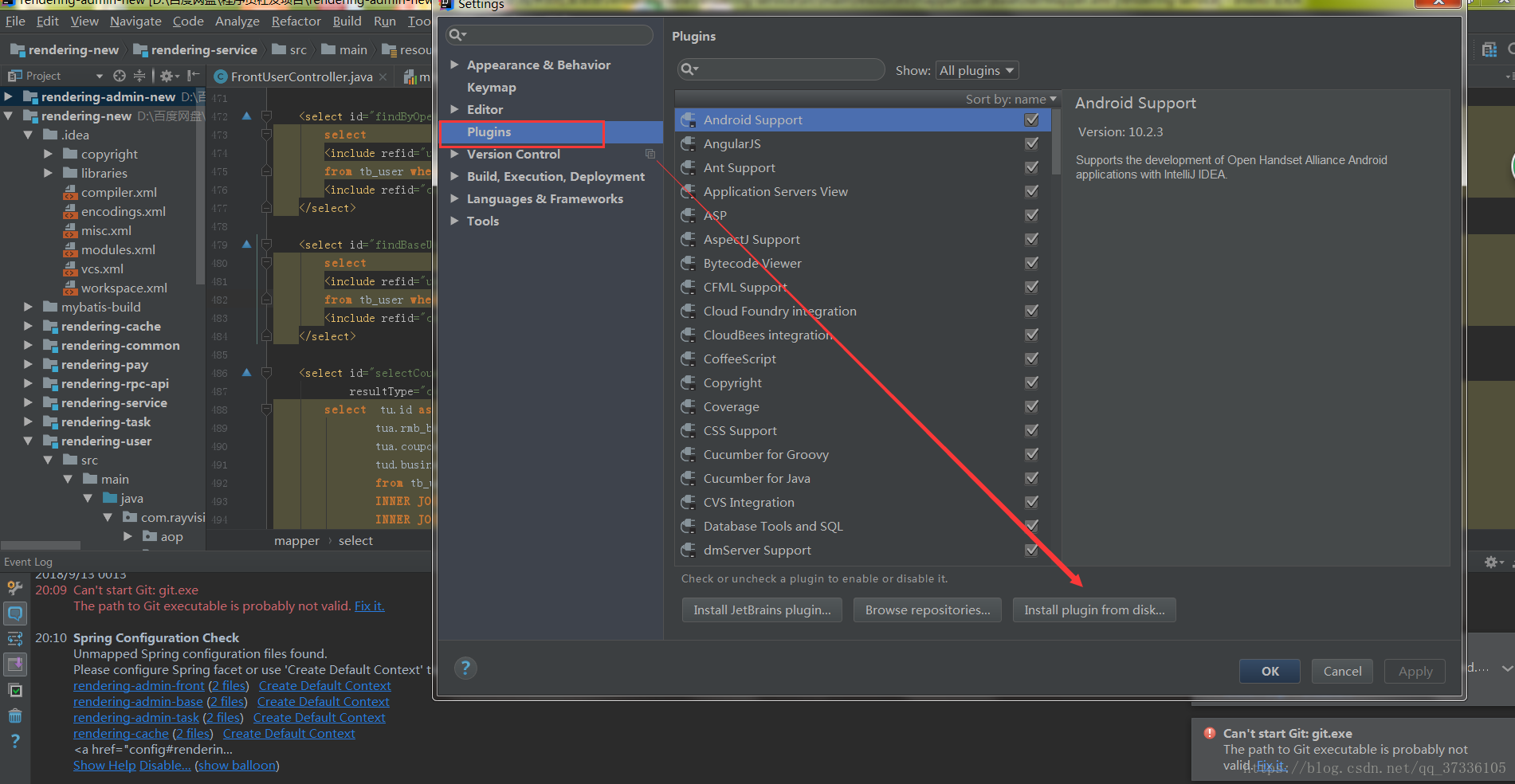Click the plugins search input field
The height and width of the screenshot is (784, 1515).
pos(781,70)
